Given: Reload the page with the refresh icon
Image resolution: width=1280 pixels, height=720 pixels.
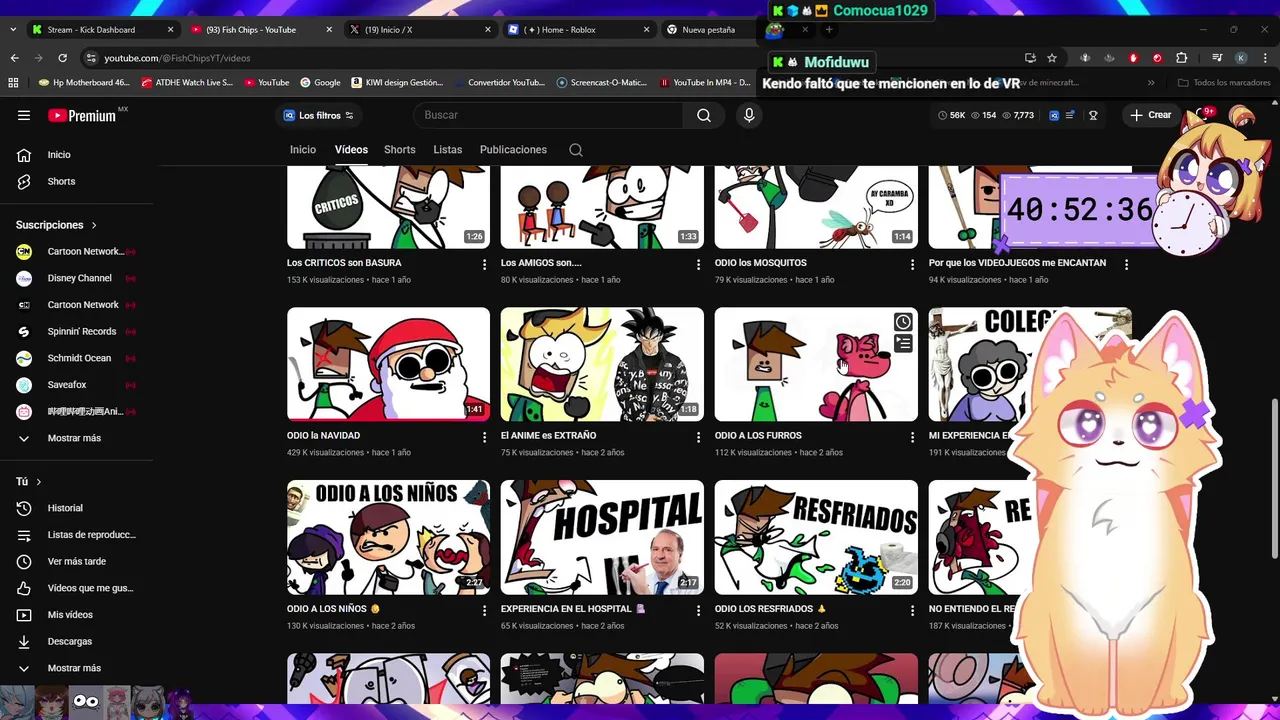Looking at the screenshot, I should point(62,58).
